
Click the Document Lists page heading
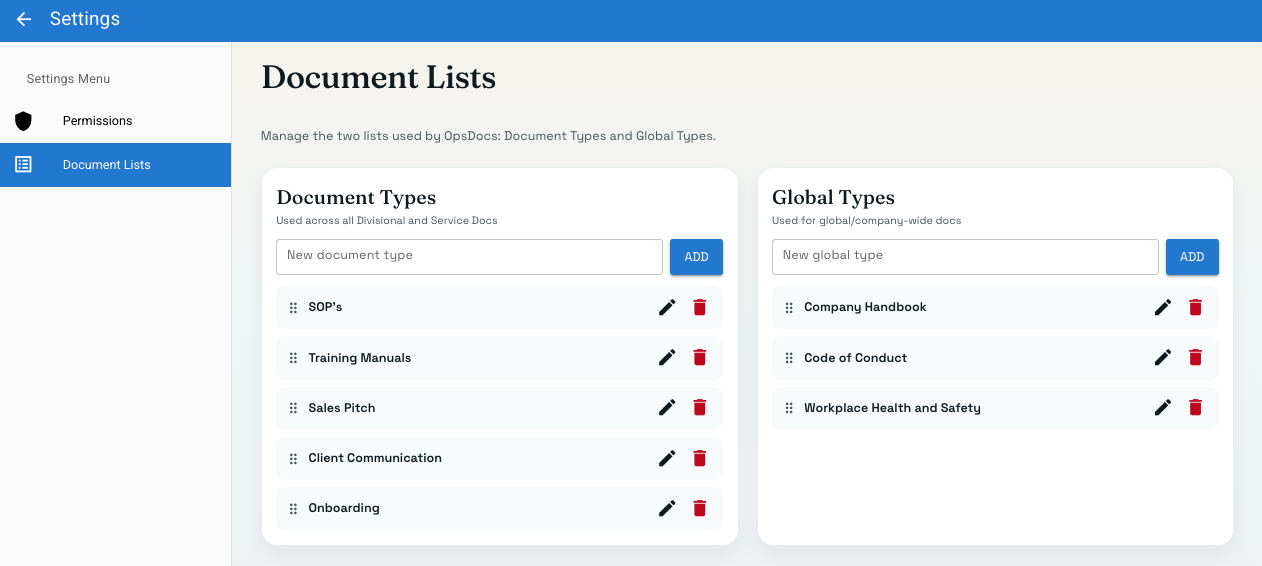(378, 78)
